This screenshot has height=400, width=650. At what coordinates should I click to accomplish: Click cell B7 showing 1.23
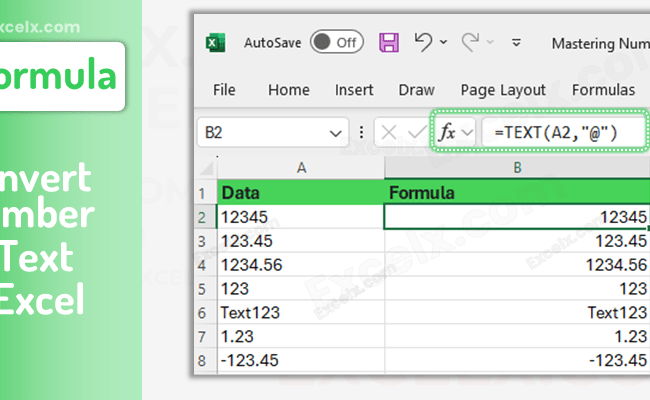[x=517, y=337]
